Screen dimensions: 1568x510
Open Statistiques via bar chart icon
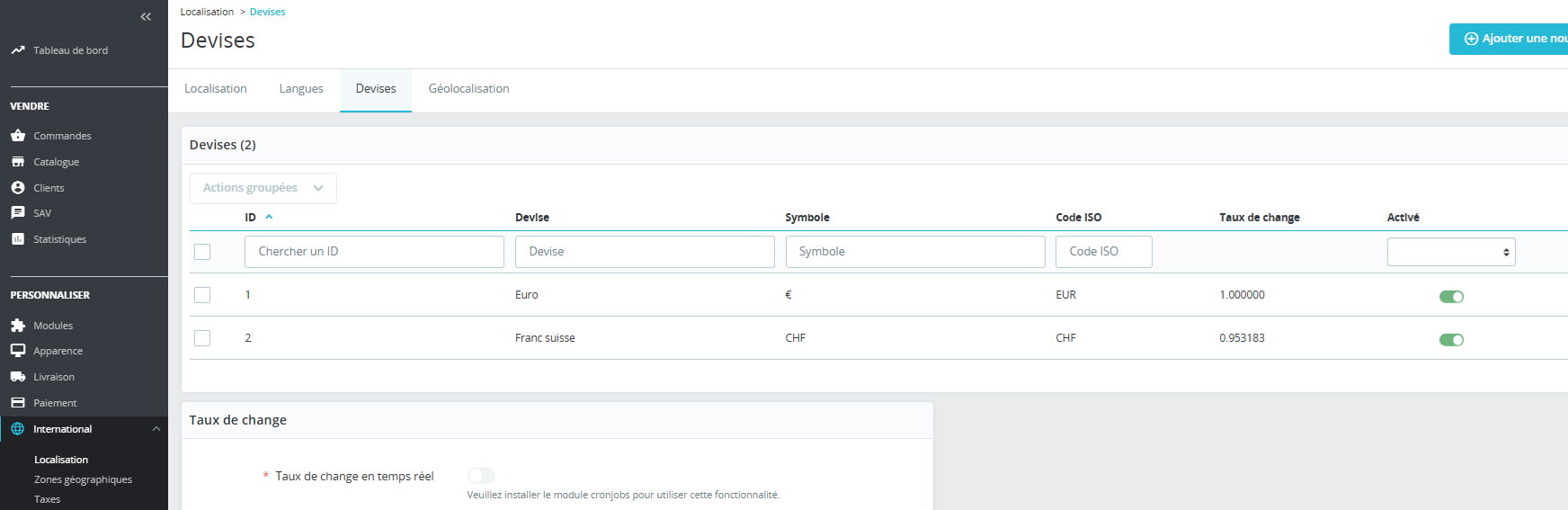[18, 239]
